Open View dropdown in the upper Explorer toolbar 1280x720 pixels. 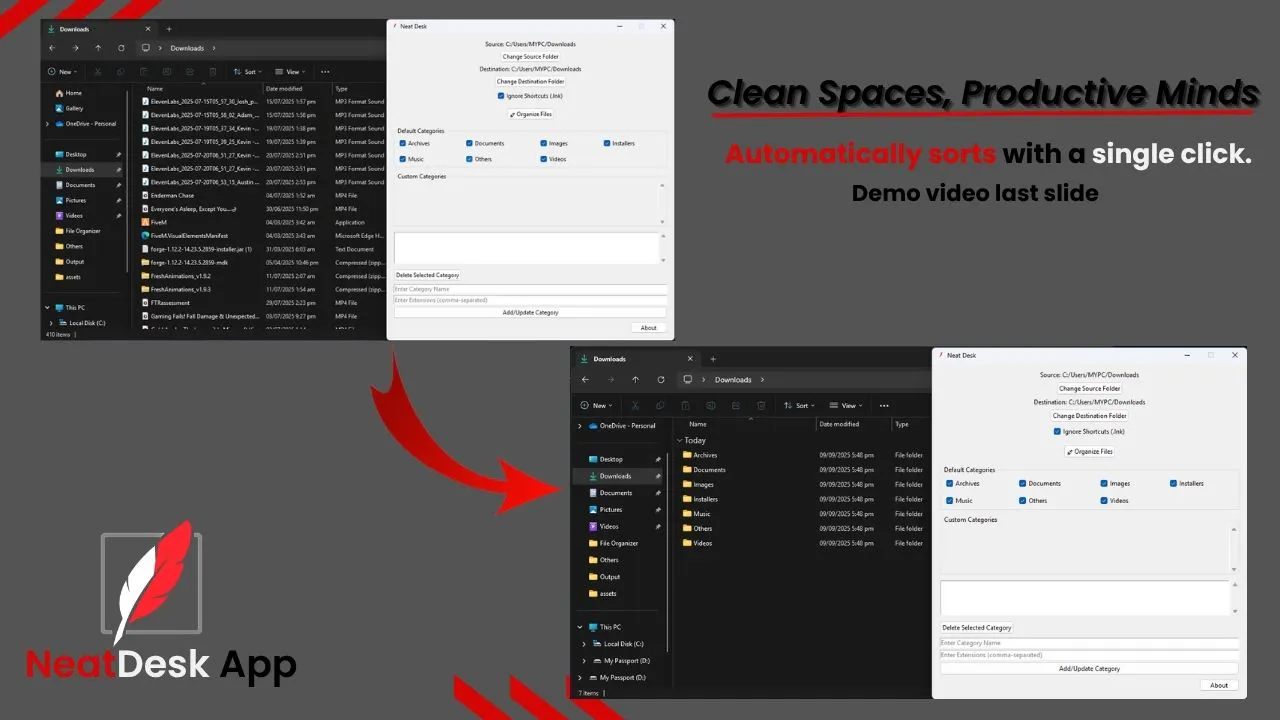coord(289,72)
